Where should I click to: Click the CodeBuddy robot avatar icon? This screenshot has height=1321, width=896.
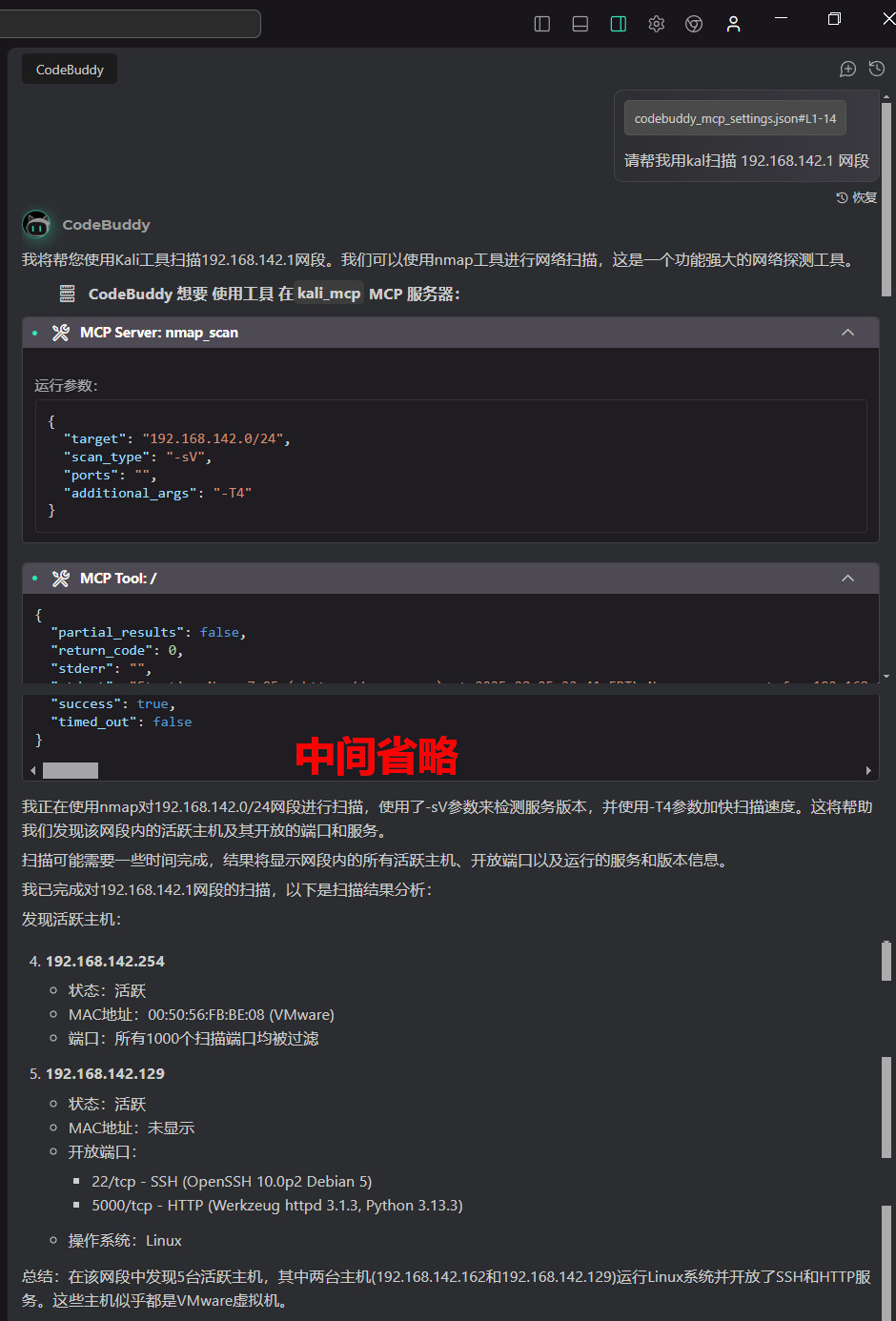[x=37, y=225]
